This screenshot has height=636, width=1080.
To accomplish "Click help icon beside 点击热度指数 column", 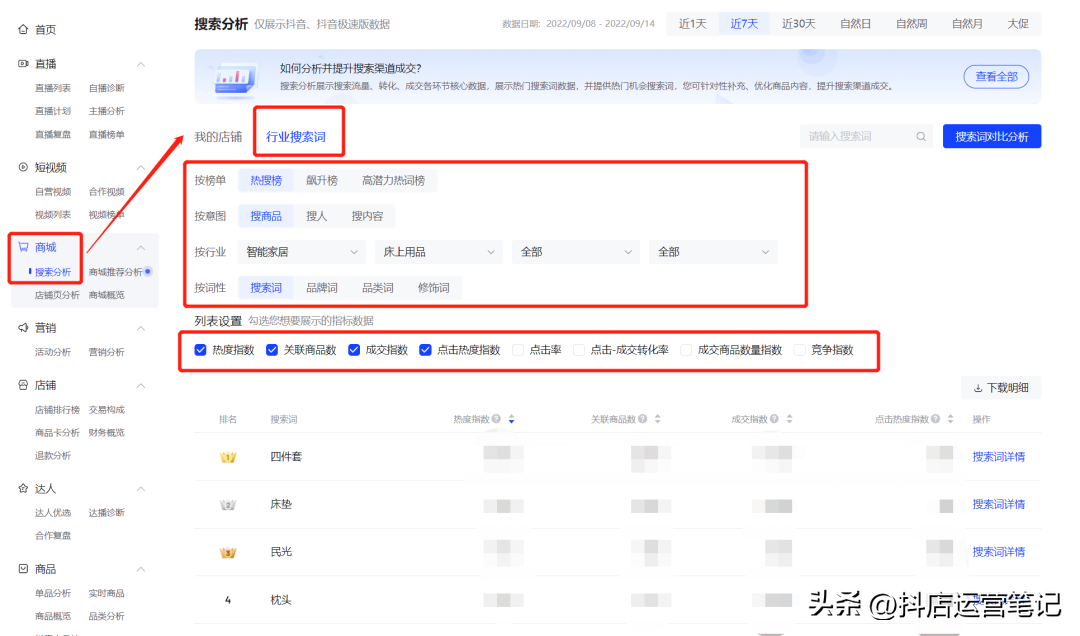I will tap(935, 419).
